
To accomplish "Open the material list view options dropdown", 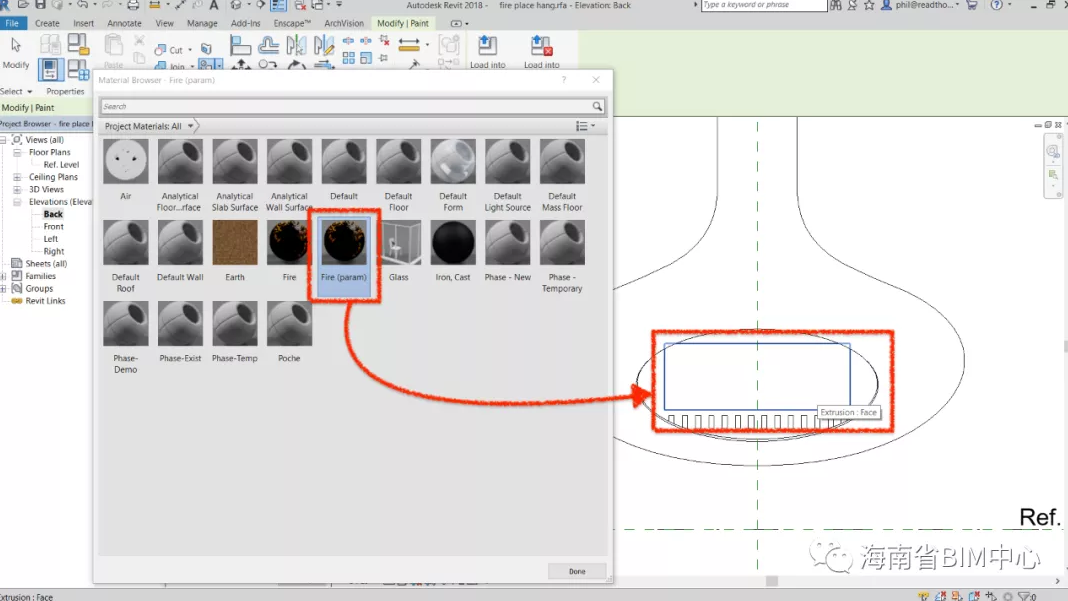I will 586,126.
